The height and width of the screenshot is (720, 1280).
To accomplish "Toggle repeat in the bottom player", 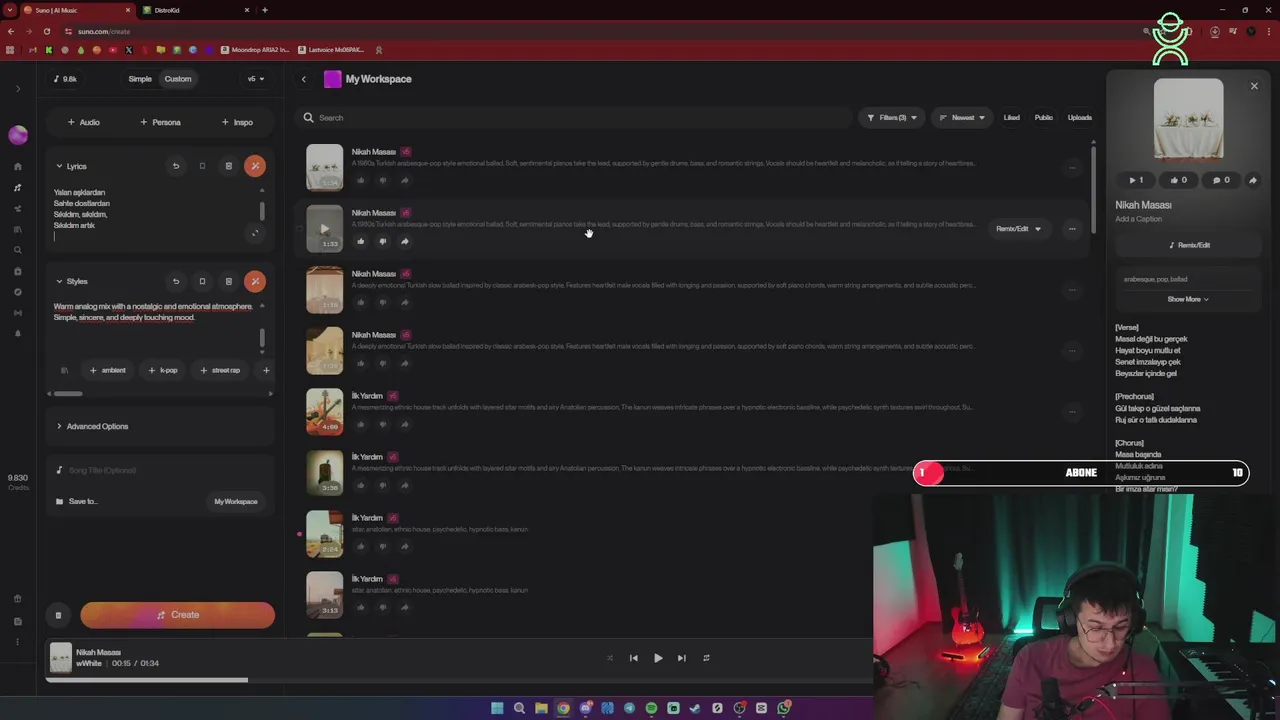I will click(706, 658).
